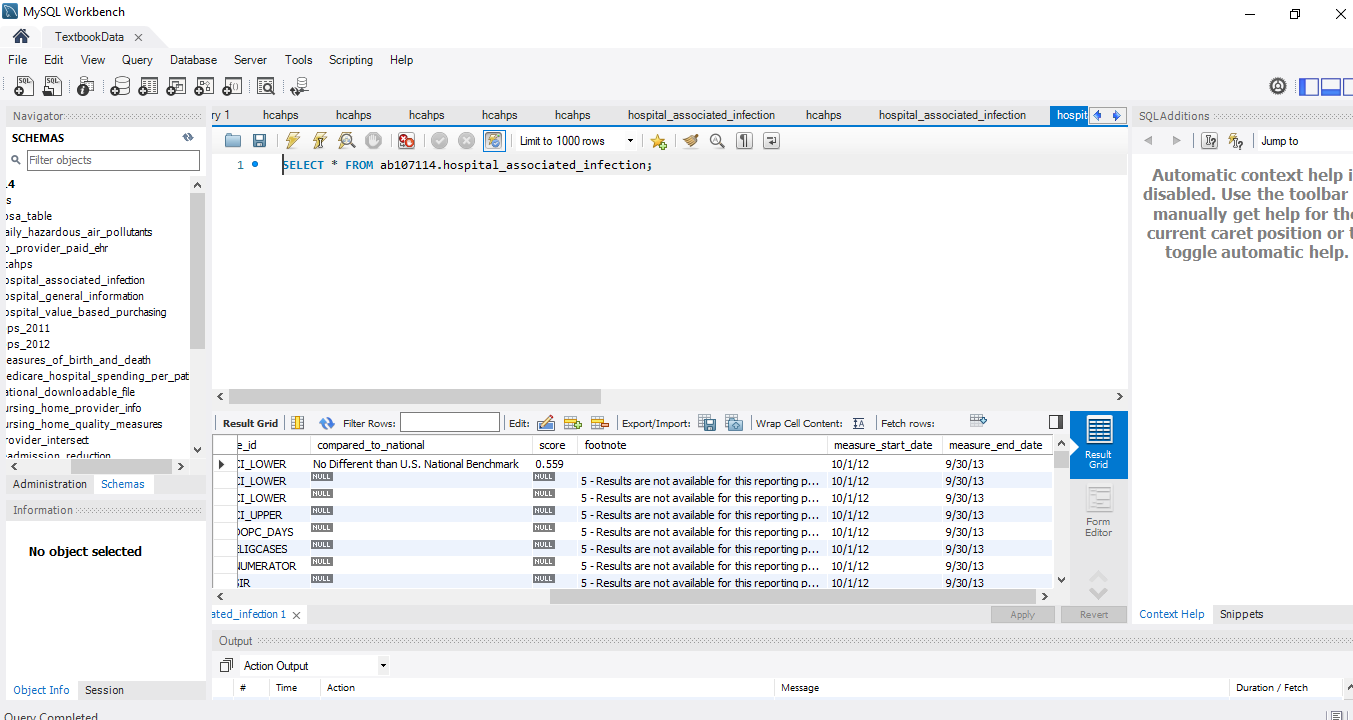Toggle word wrapping in the editor
The height and width of the screenshot is (720, 1353).
point(771,141)
